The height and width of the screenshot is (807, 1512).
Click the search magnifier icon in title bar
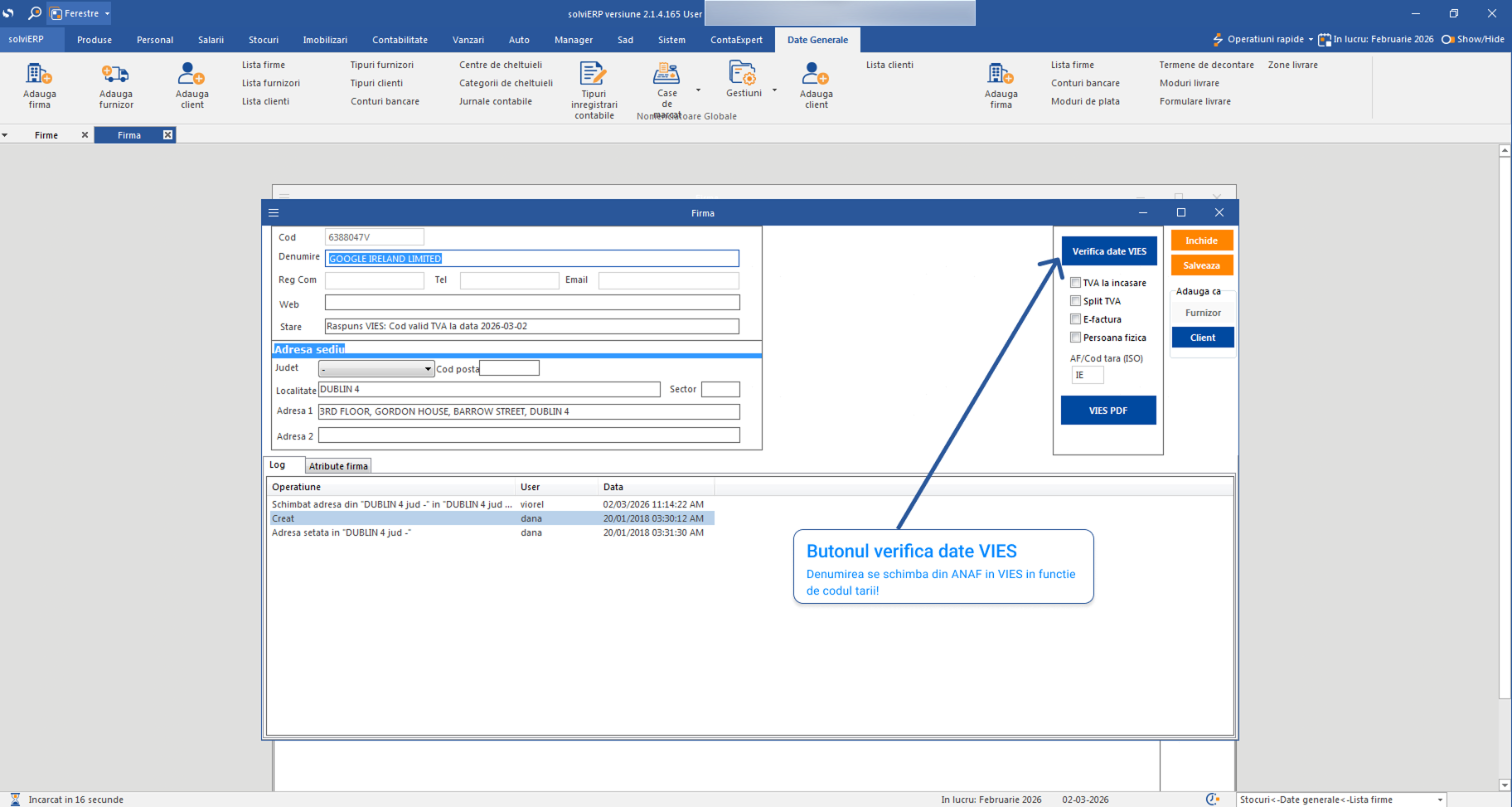coord(34,13)
